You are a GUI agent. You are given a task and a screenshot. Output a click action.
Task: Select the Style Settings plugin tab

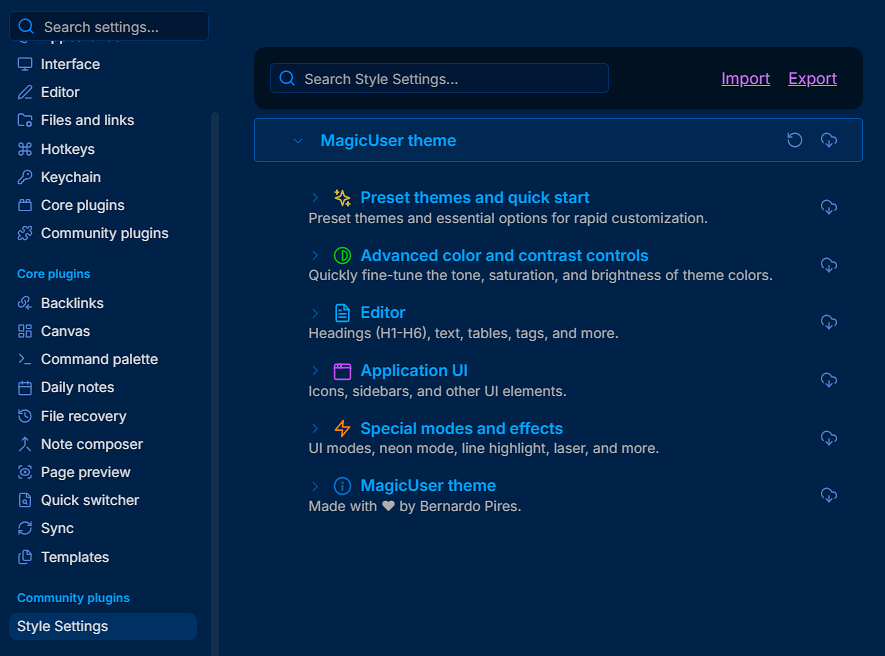(103, 627)
